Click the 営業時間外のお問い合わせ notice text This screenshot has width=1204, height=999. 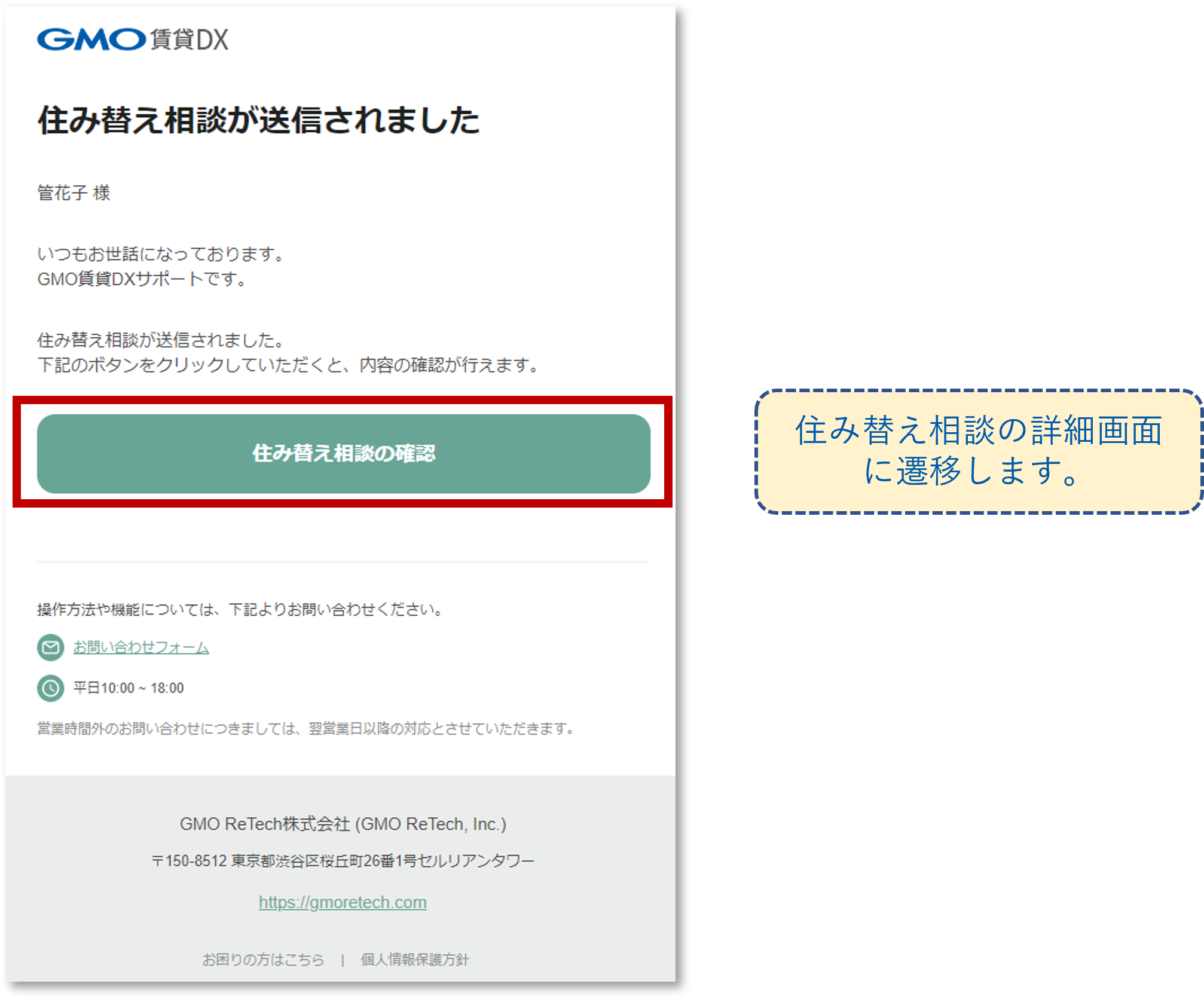[x=306, y=728]
